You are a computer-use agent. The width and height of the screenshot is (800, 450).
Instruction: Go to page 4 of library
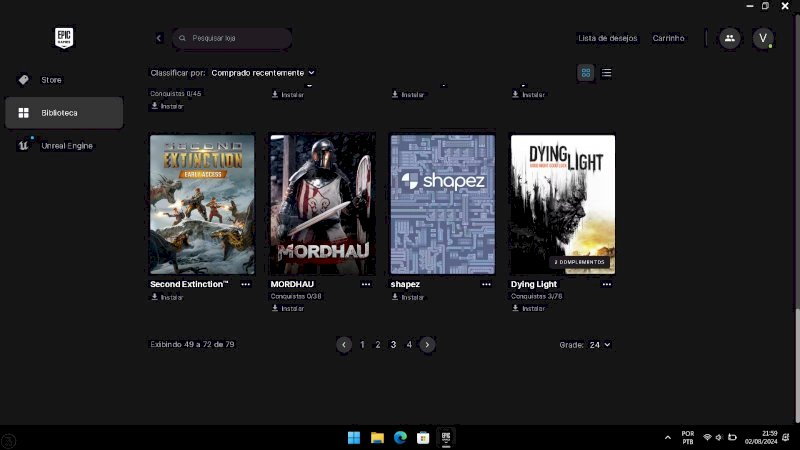[409, 344]
